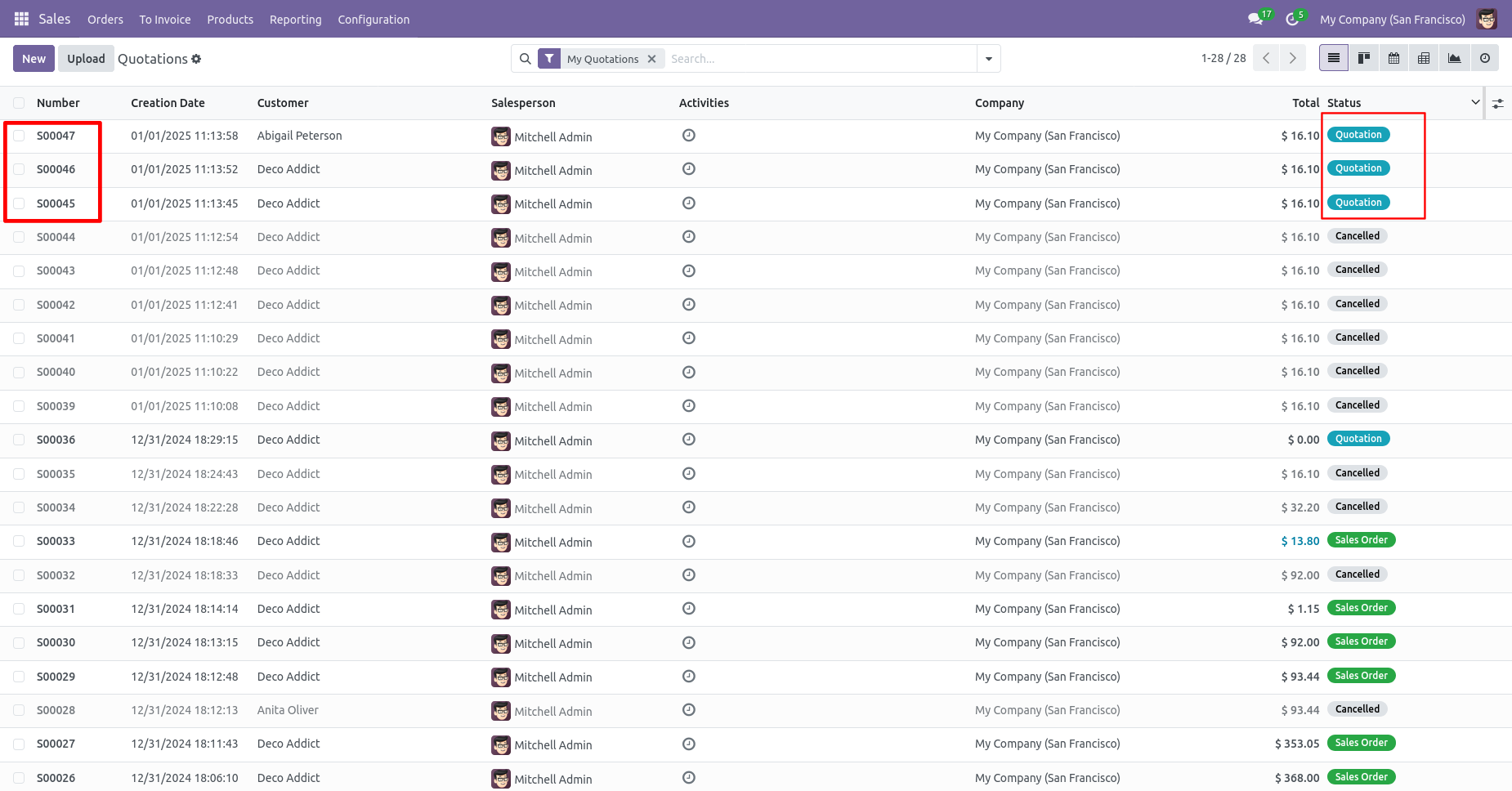Open order number S00029
1512x791 pixels.
click(56, 677)
